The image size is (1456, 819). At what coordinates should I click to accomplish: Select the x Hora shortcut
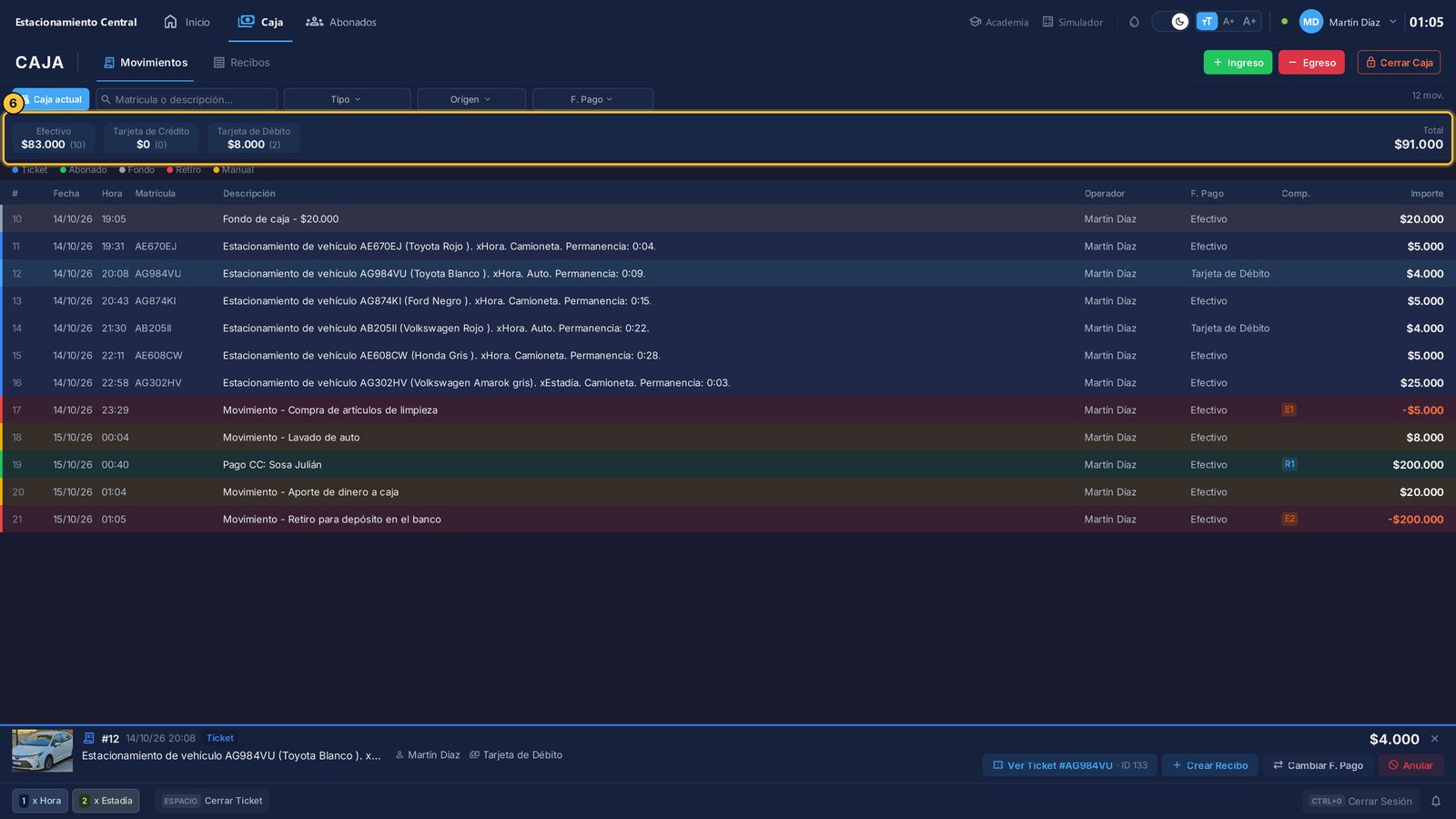(x=40, y=801)
